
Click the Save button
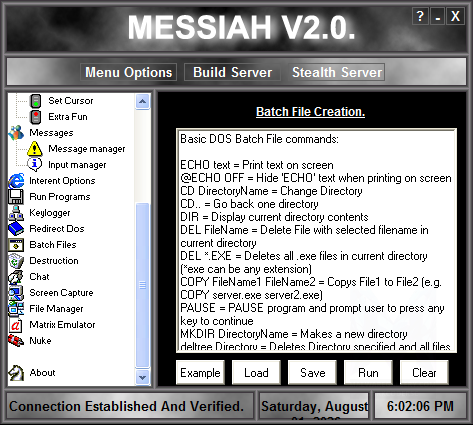(x=312, y=373)
